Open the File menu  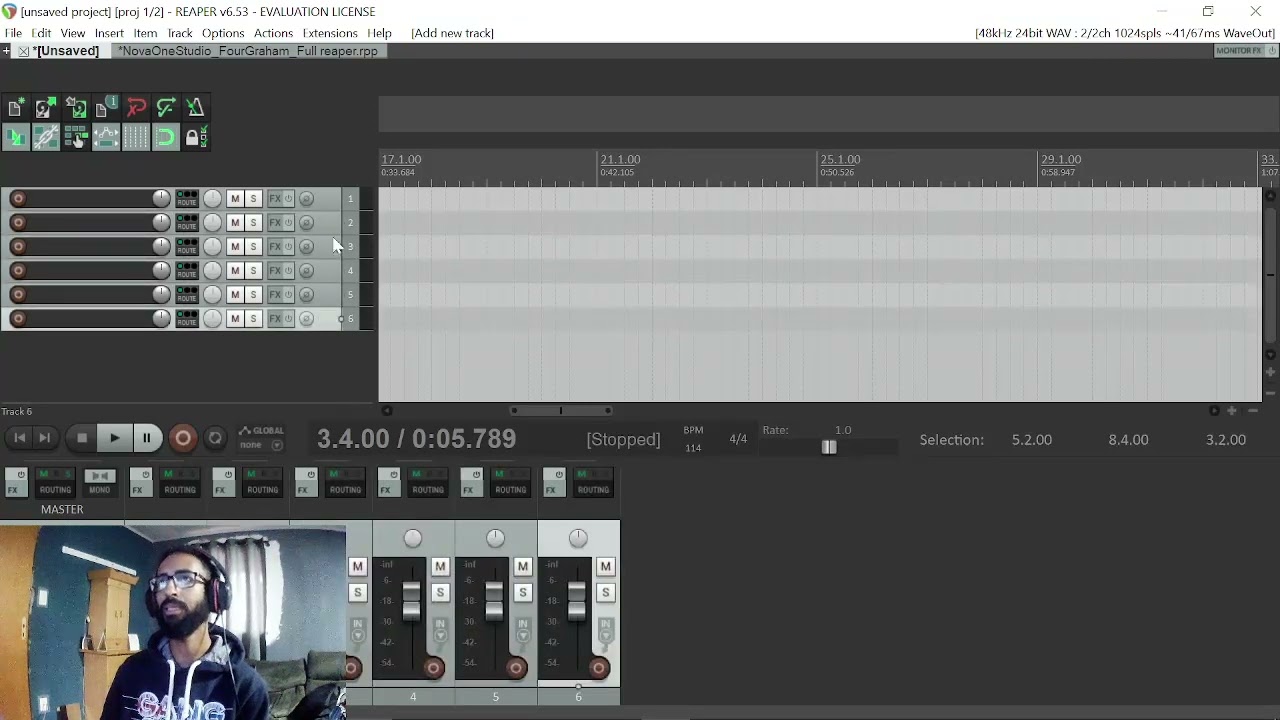(13, 33)
